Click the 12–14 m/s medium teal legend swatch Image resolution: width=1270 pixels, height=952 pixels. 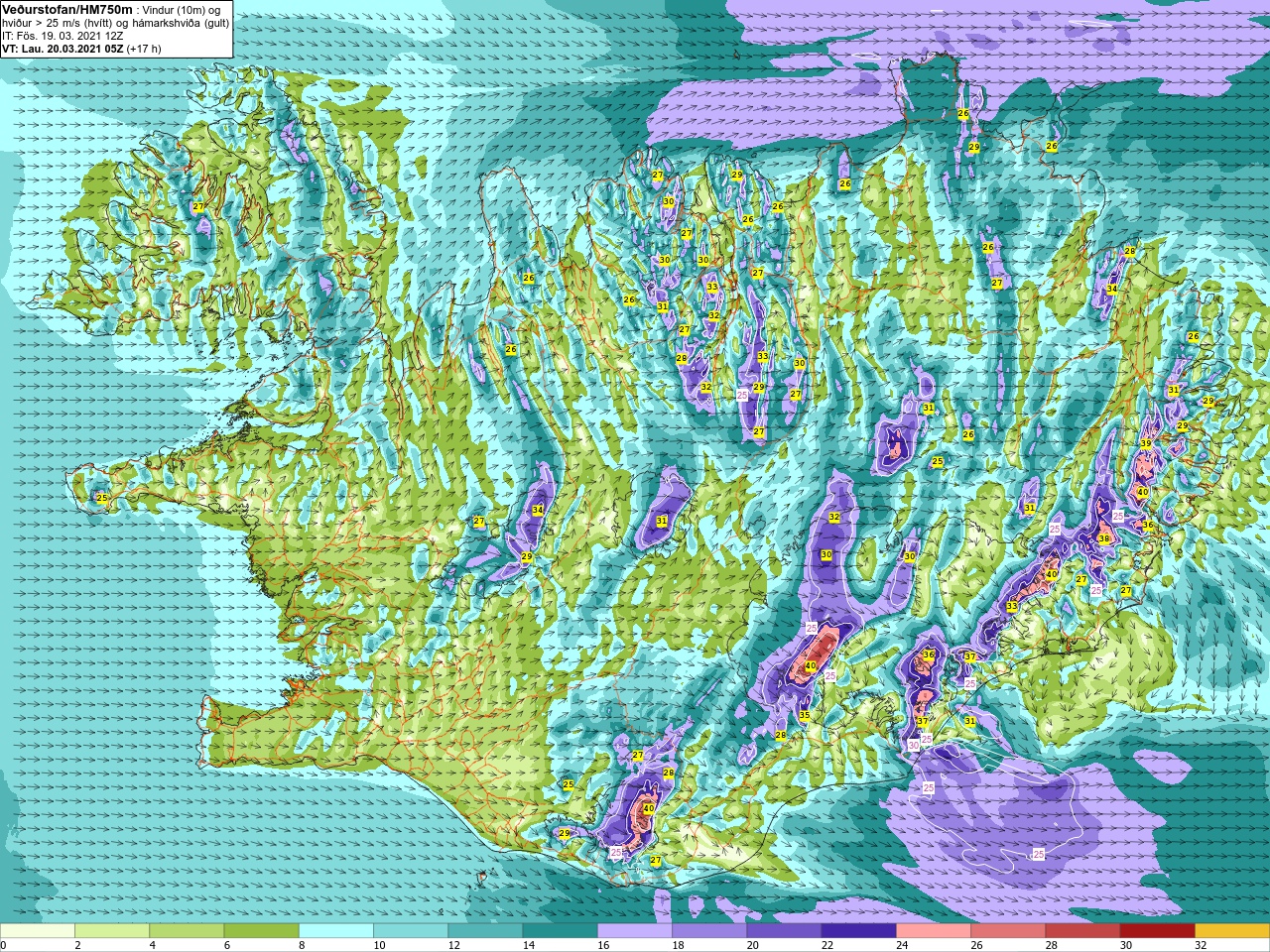click(x=485, y=931)
